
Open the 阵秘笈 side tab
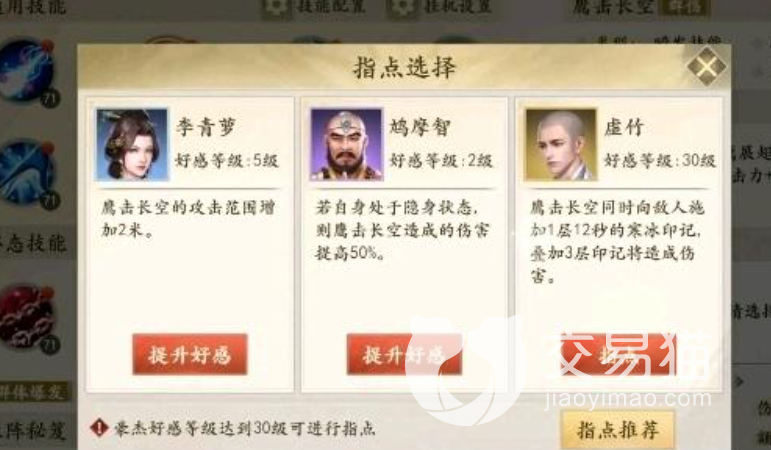tap(32, 430)
